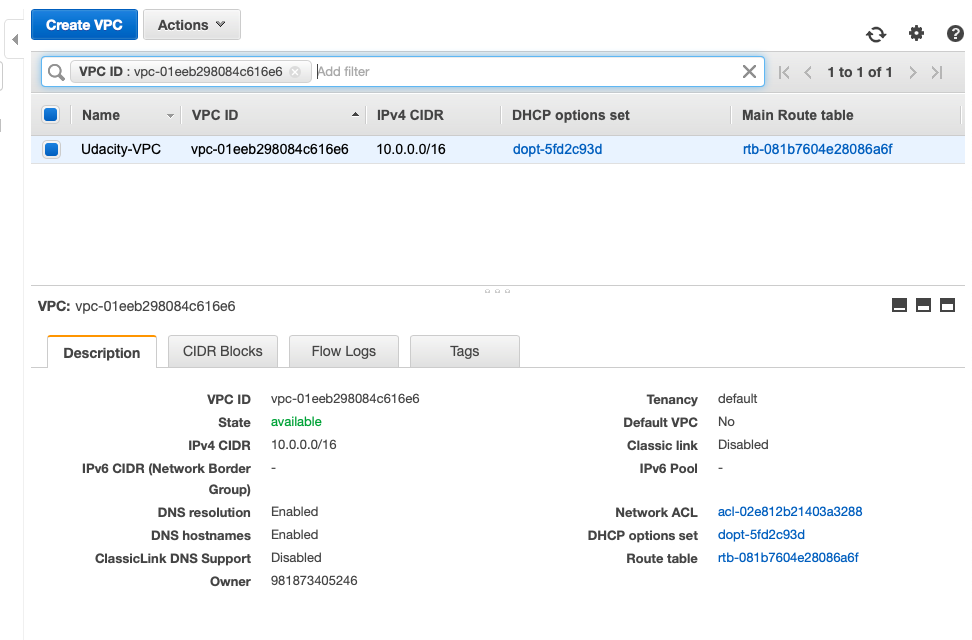Uncheck the Udacity-VPC row checkbox

coord(50,150)
